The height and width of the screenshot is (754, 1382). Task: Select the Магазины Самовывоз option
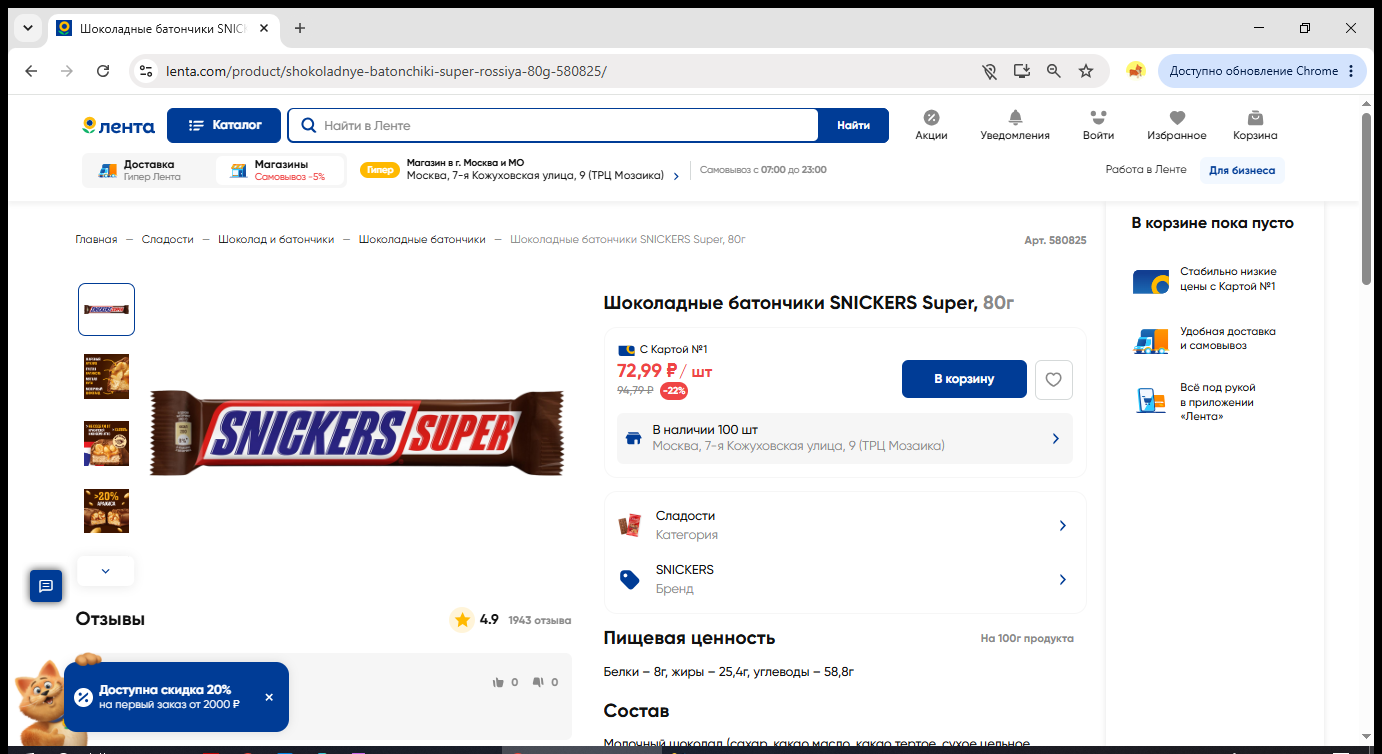(x=280, y=171)
